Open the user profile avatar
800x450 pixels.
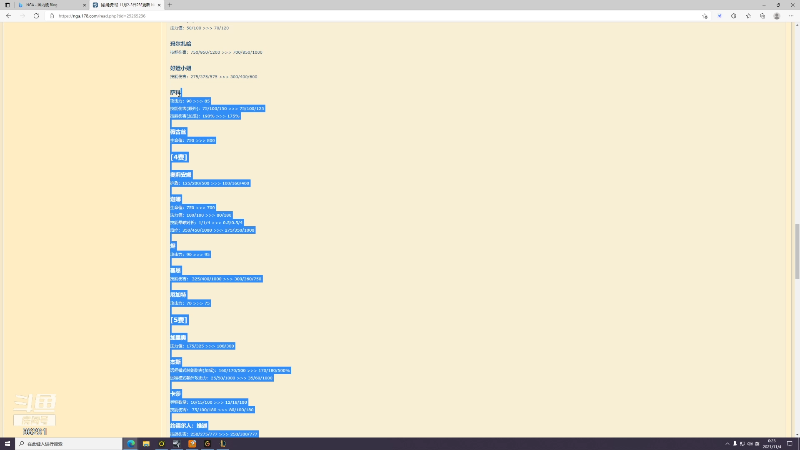click(777, 16)
